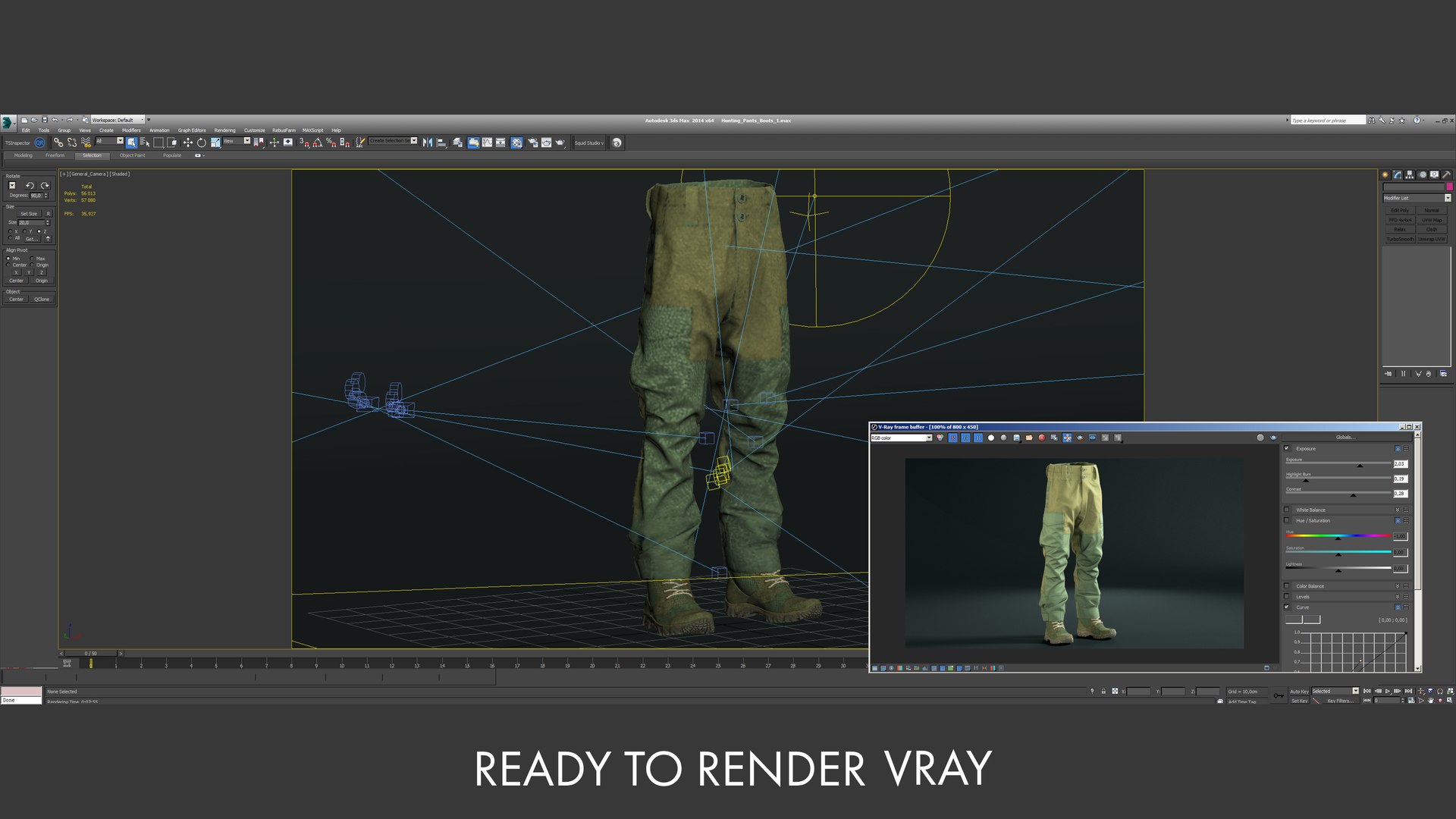The image size is (1456, 819).
Task: Expand the Levels rollout arrows
Action: pyautogui.click(x=1398, y=596)
